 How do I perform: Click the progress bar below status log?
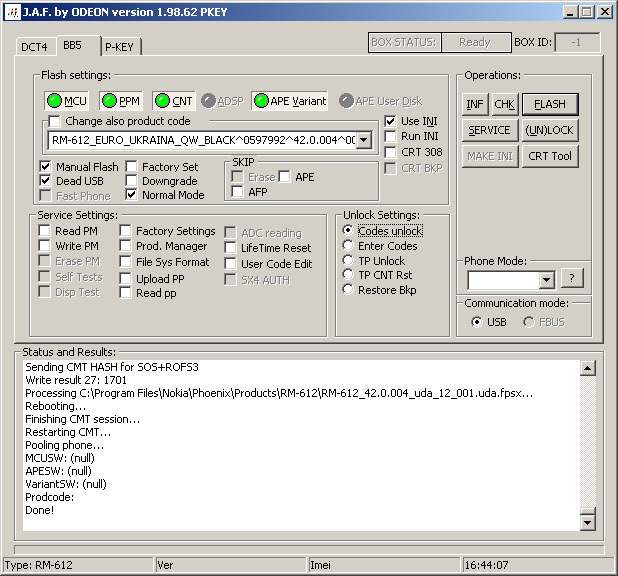[x=309, y=550]
